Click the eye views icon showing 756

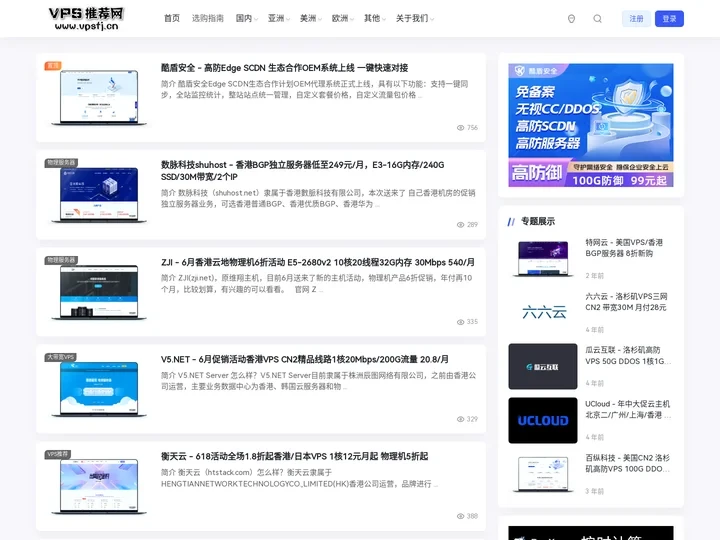(x=461, y=128)
